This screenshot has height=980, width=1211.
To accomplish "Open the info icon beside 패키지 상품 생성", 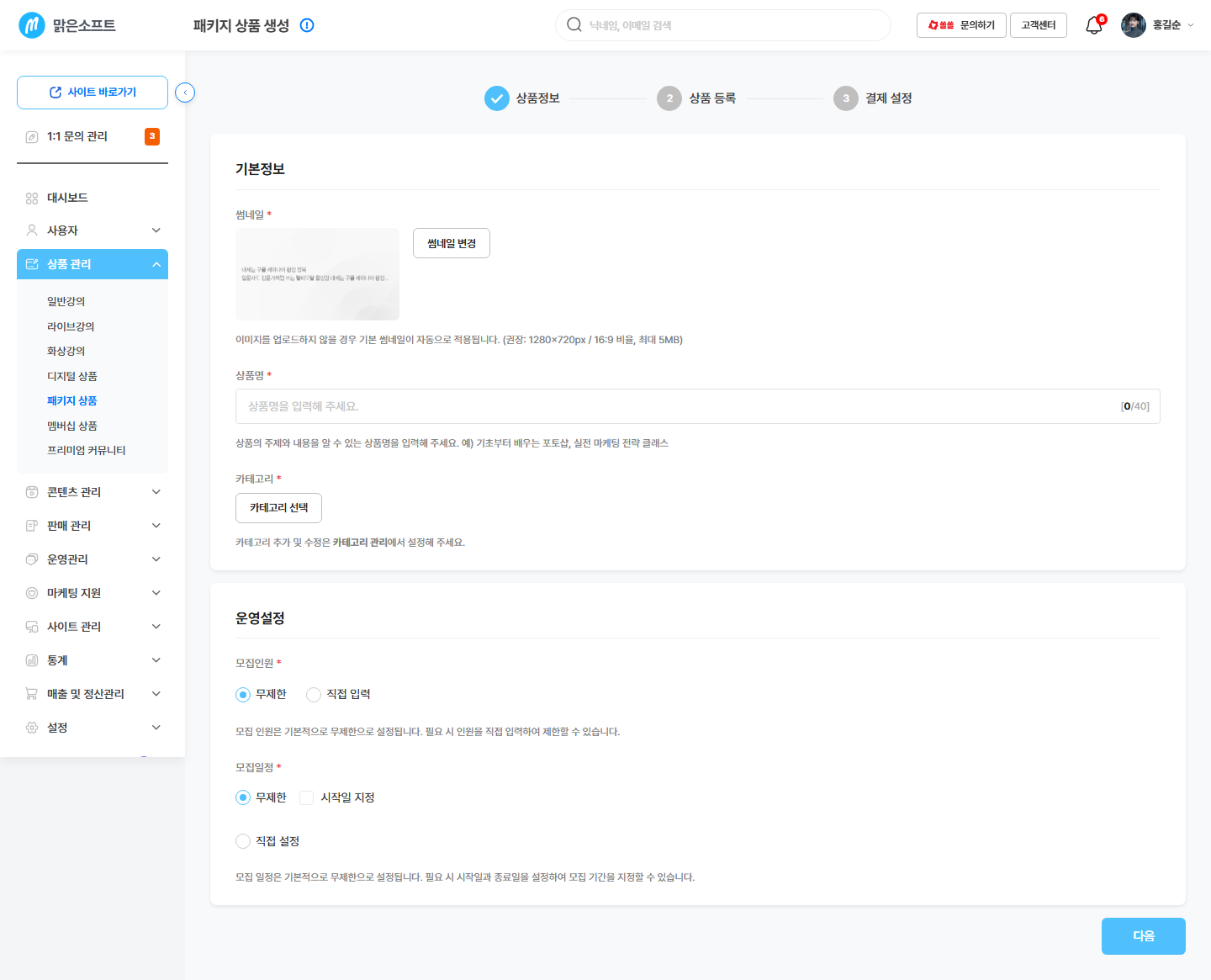I will click(x=307, y=25).
